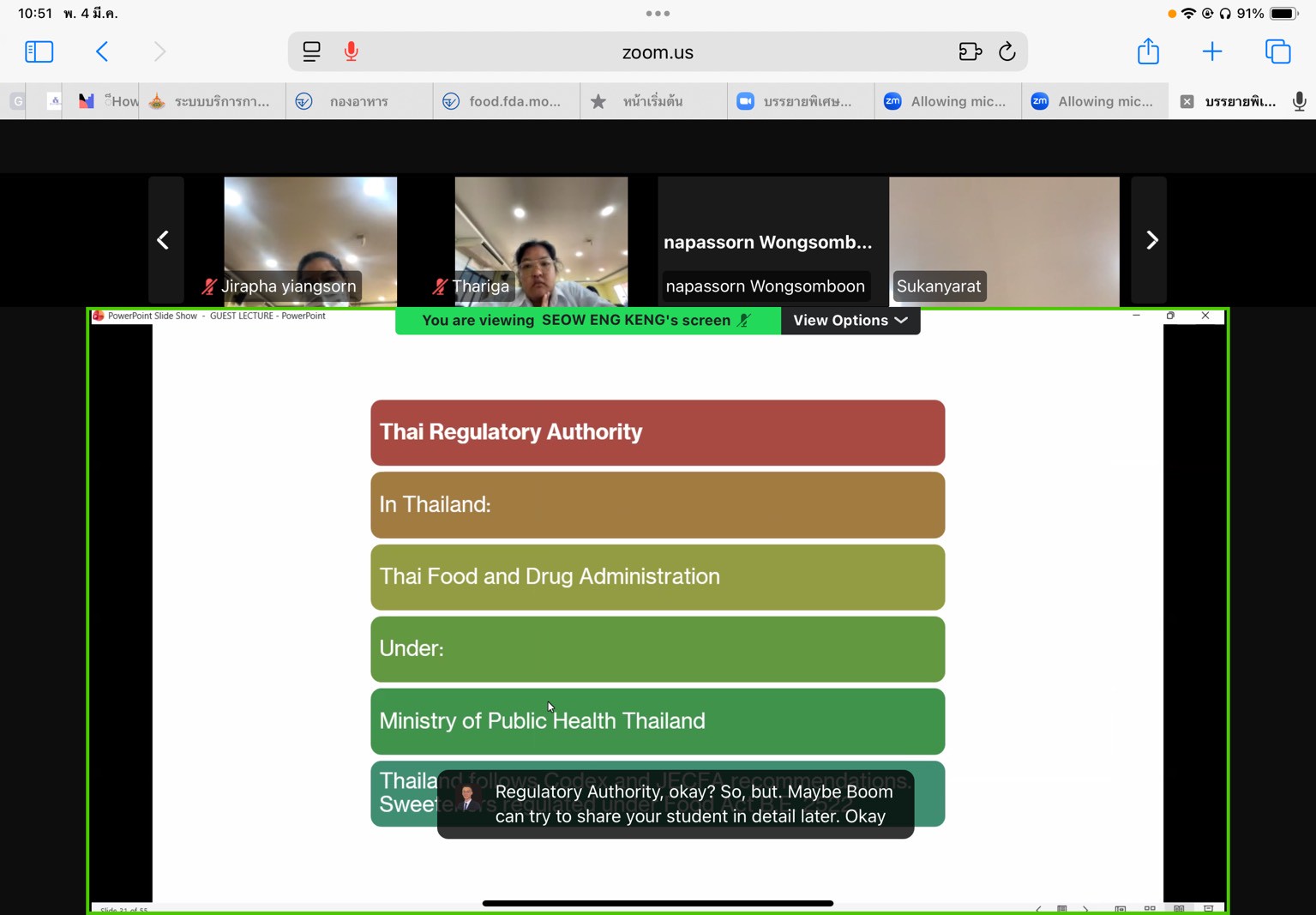Open the Safari sidebar panel
The height and width of the screenshot is (915, 1316).
click(x=39, y=51)
